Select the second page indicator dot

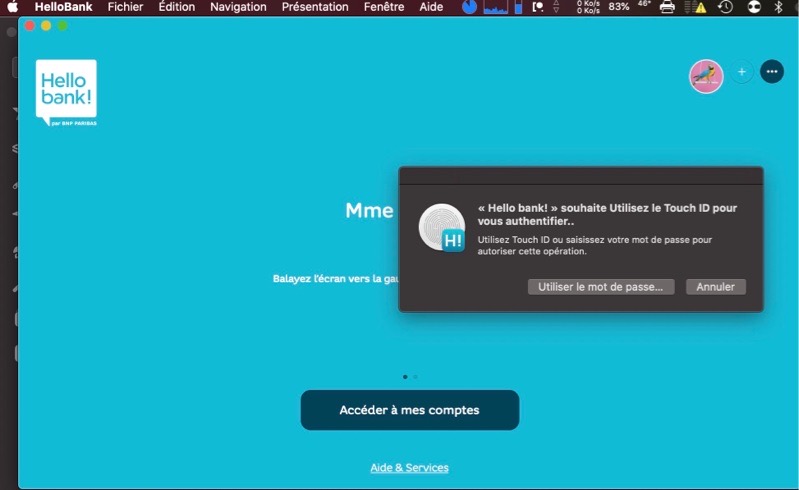point(415,377)
